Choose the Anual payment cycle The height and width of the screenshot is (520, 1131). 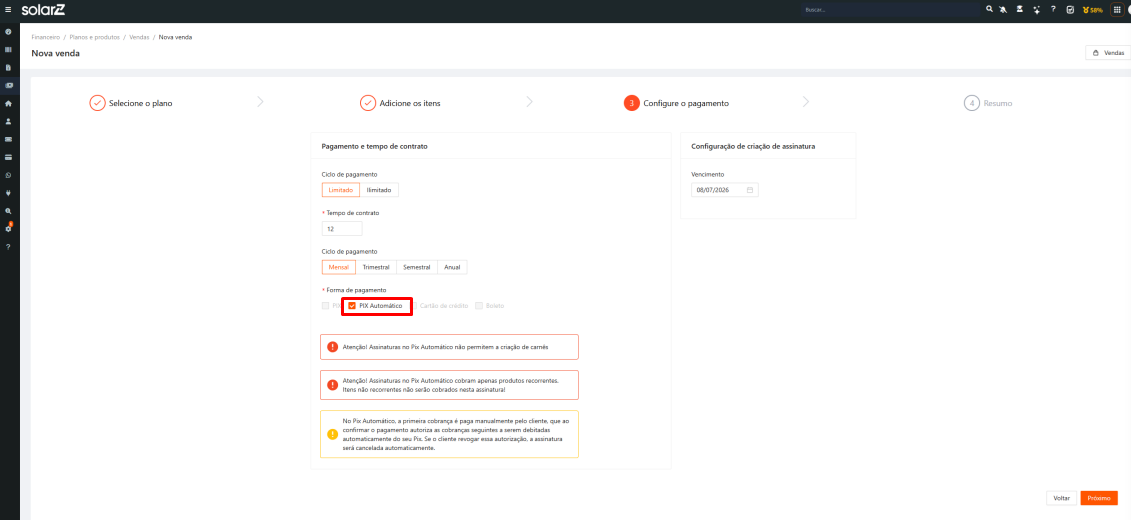tap(453, 267)
